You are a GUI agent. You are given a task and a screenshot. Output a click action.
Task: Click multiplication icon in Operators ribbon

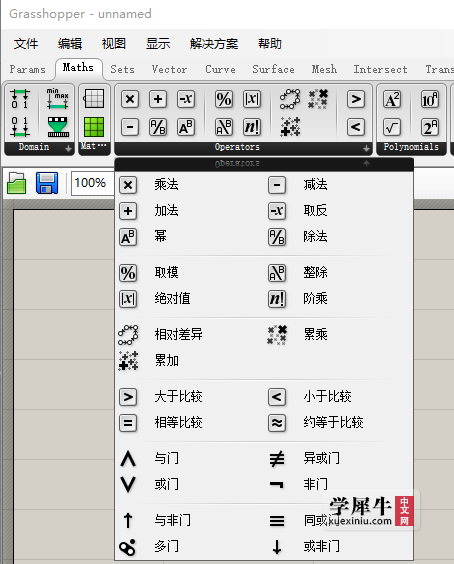(130, 99)
